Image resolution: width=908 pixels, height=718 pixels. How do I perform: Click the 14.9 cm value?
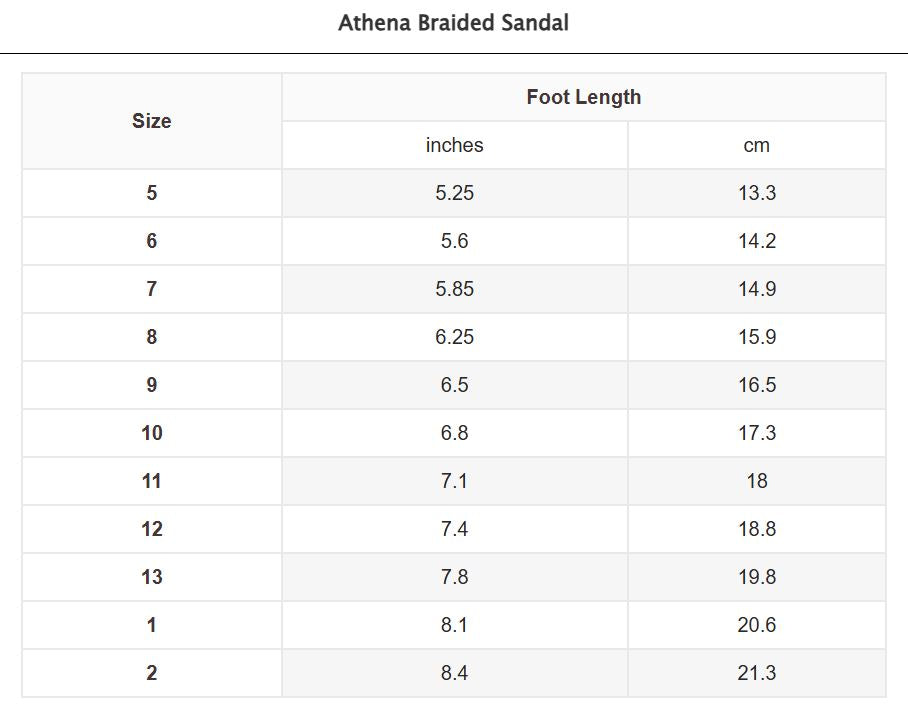756,289
